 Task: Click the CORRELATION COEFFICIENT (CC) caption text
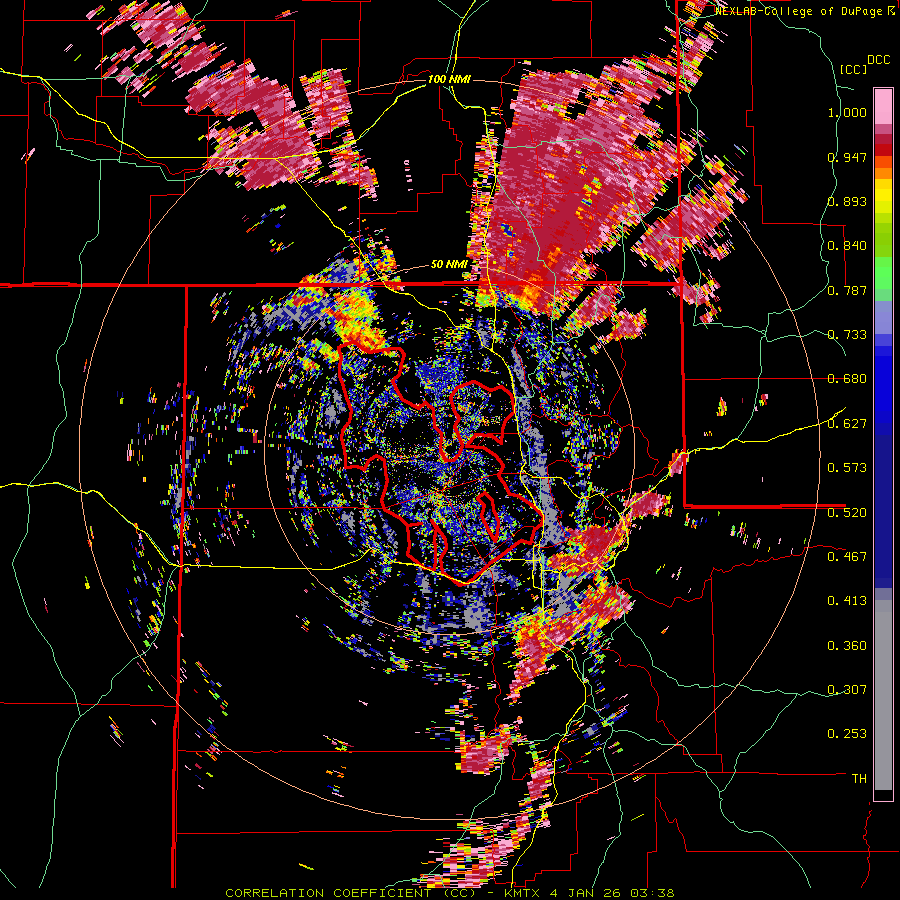[351, 893]
